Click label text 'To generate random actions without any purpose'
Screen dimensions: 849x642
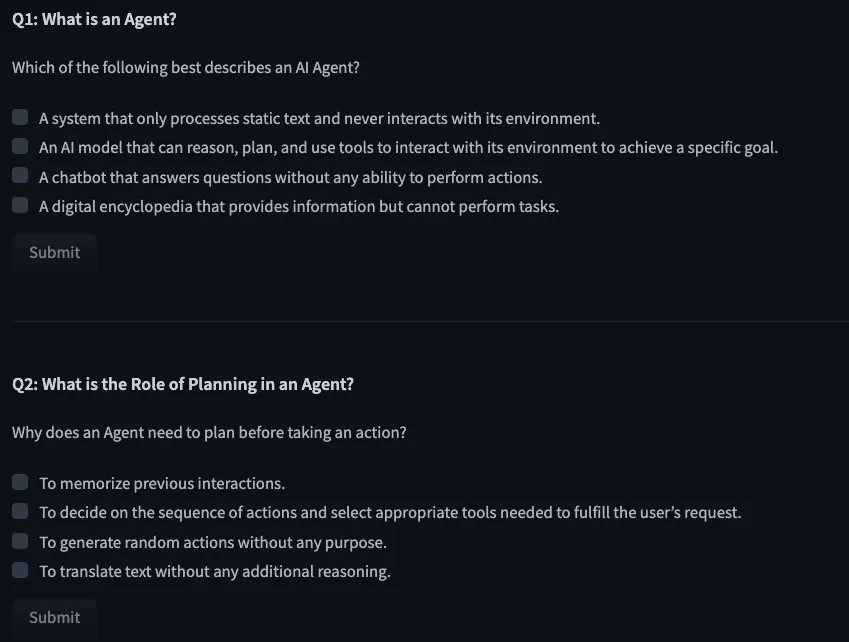click(x=212, y=543)
